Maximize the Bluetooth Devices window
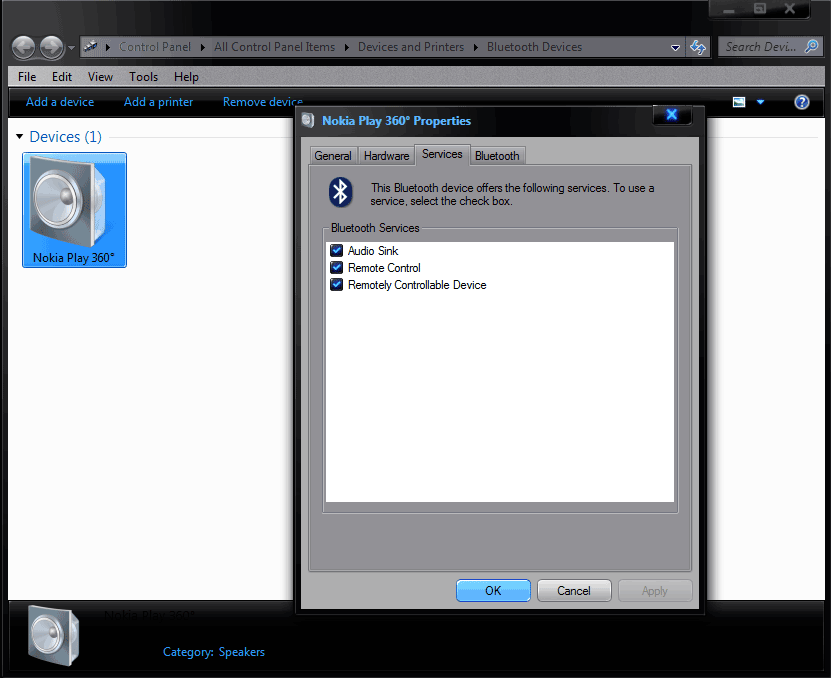The height and width of the screenshot is (678, 831). (x=760, y=9)
